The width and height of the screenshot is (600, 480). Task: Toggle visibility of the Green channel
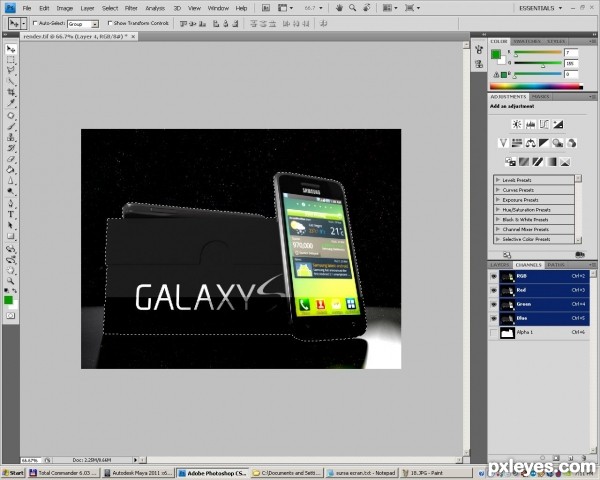(x=494, y=304)
